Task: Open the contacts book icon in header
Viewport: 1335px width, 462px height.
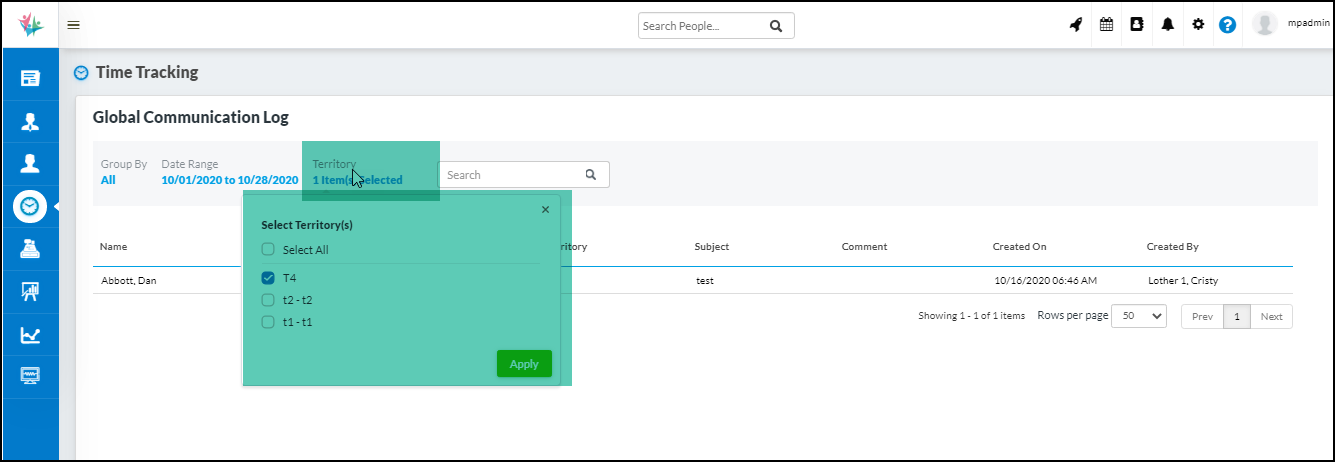Action: pos(1137,25)
